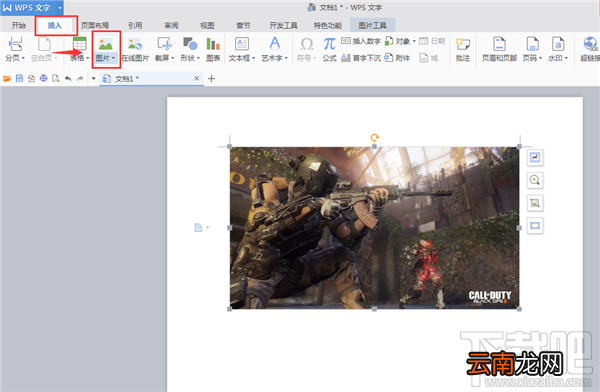Click the 截屏 screenshot icon
600x392 pixels.
pyautogui.click(x=165, y=44)
